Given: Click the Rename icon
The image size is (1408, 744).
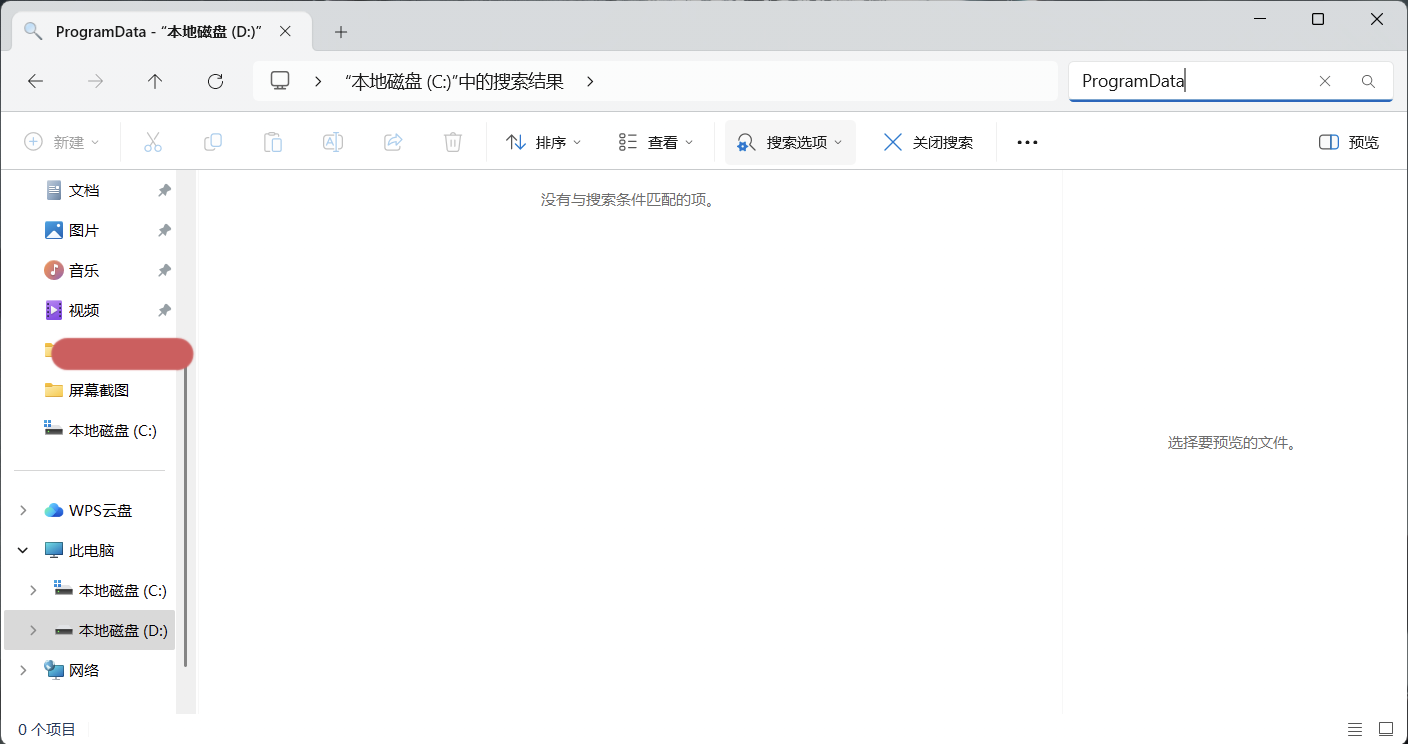Looking at the screenshot, I should click(333, 142).
